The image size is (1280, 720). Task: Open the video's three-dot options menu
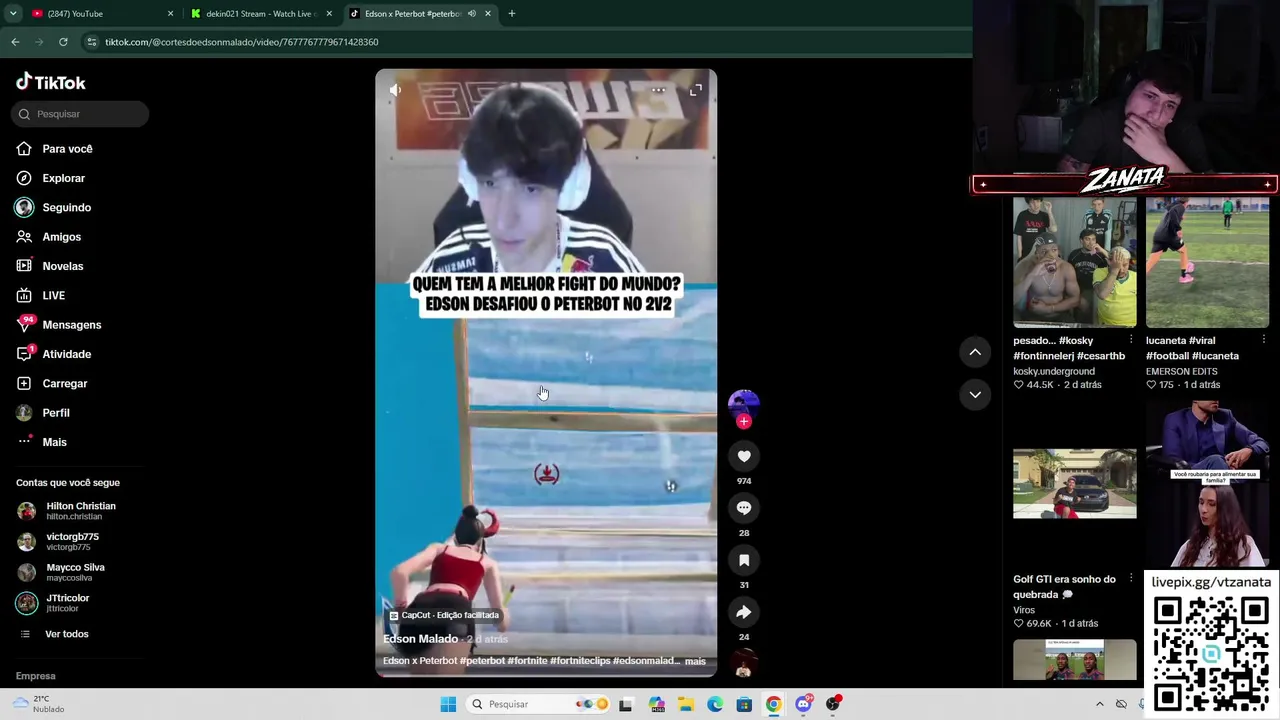coord(658,90)
